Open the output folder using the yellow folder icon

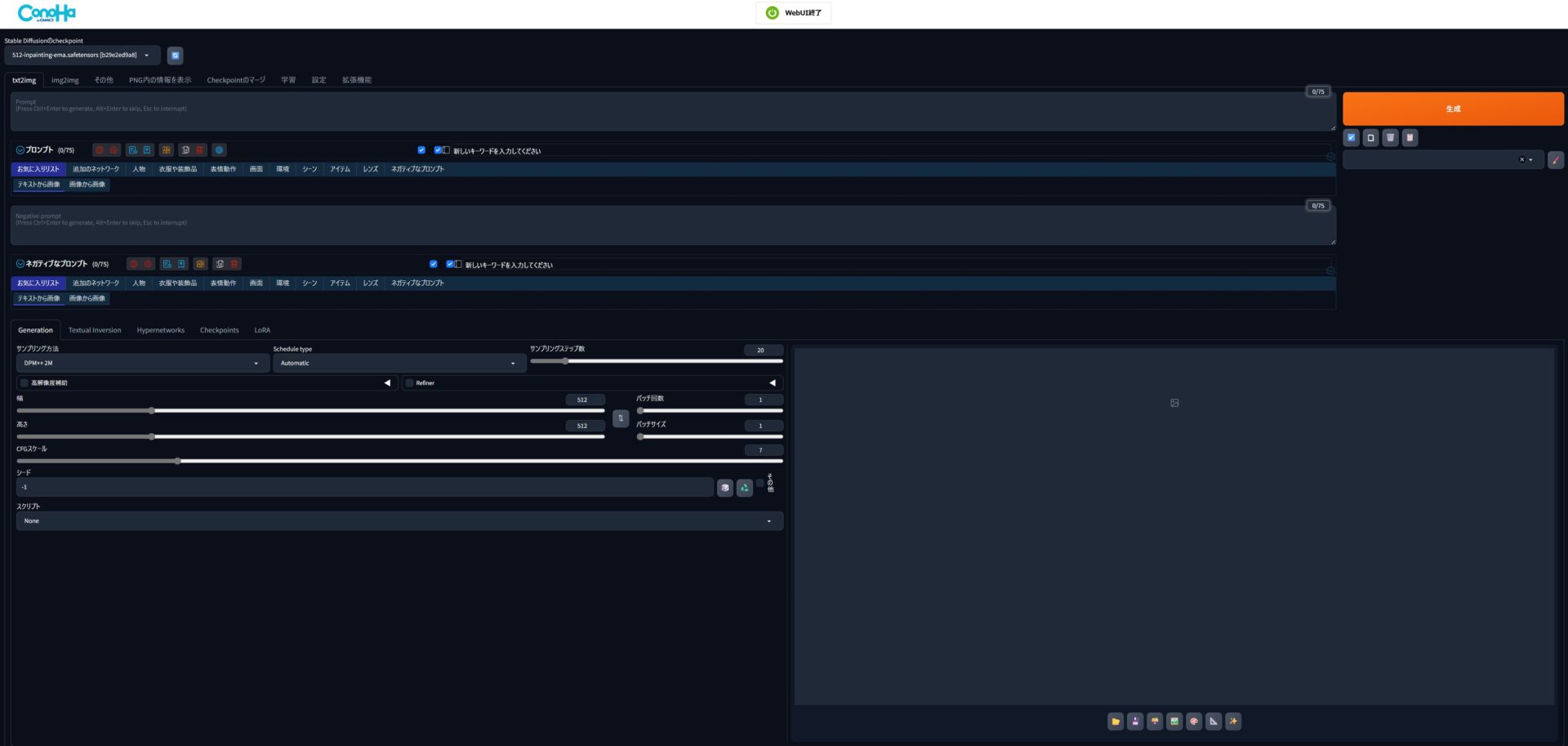click(1116, 721)
